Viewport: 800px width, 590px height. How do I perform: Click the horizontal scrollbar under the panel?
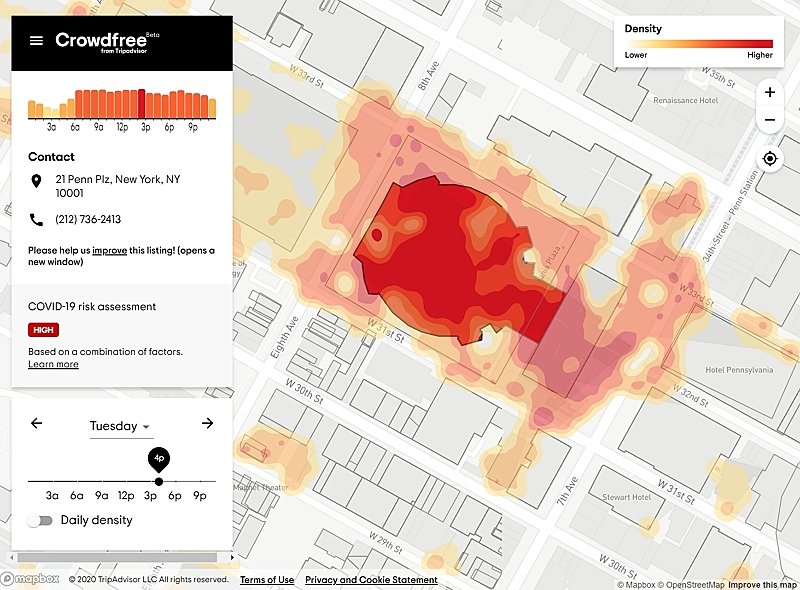pyautogui.click(x=117, y=558)
